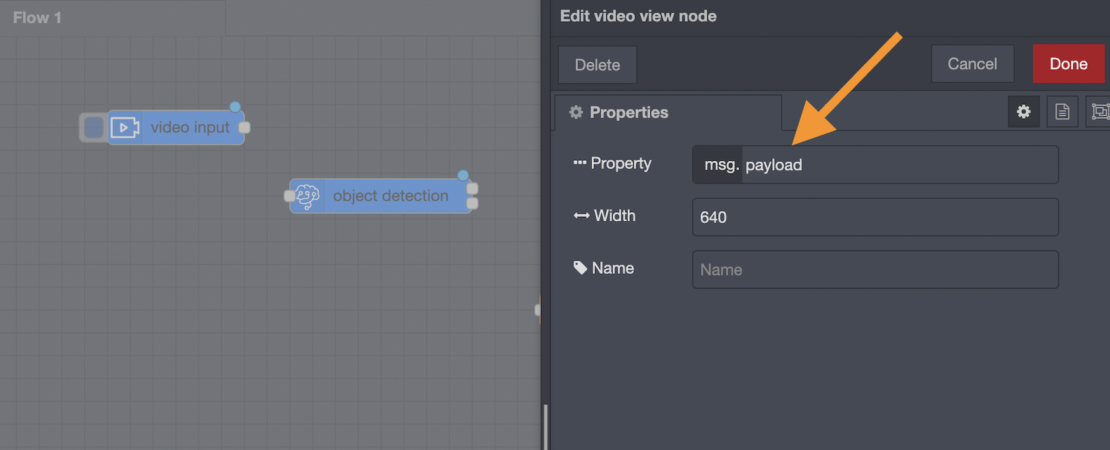The width and height of the screenshot is (1110, 450).
Task: Click into the Name text field
Action: pos(874,269)
